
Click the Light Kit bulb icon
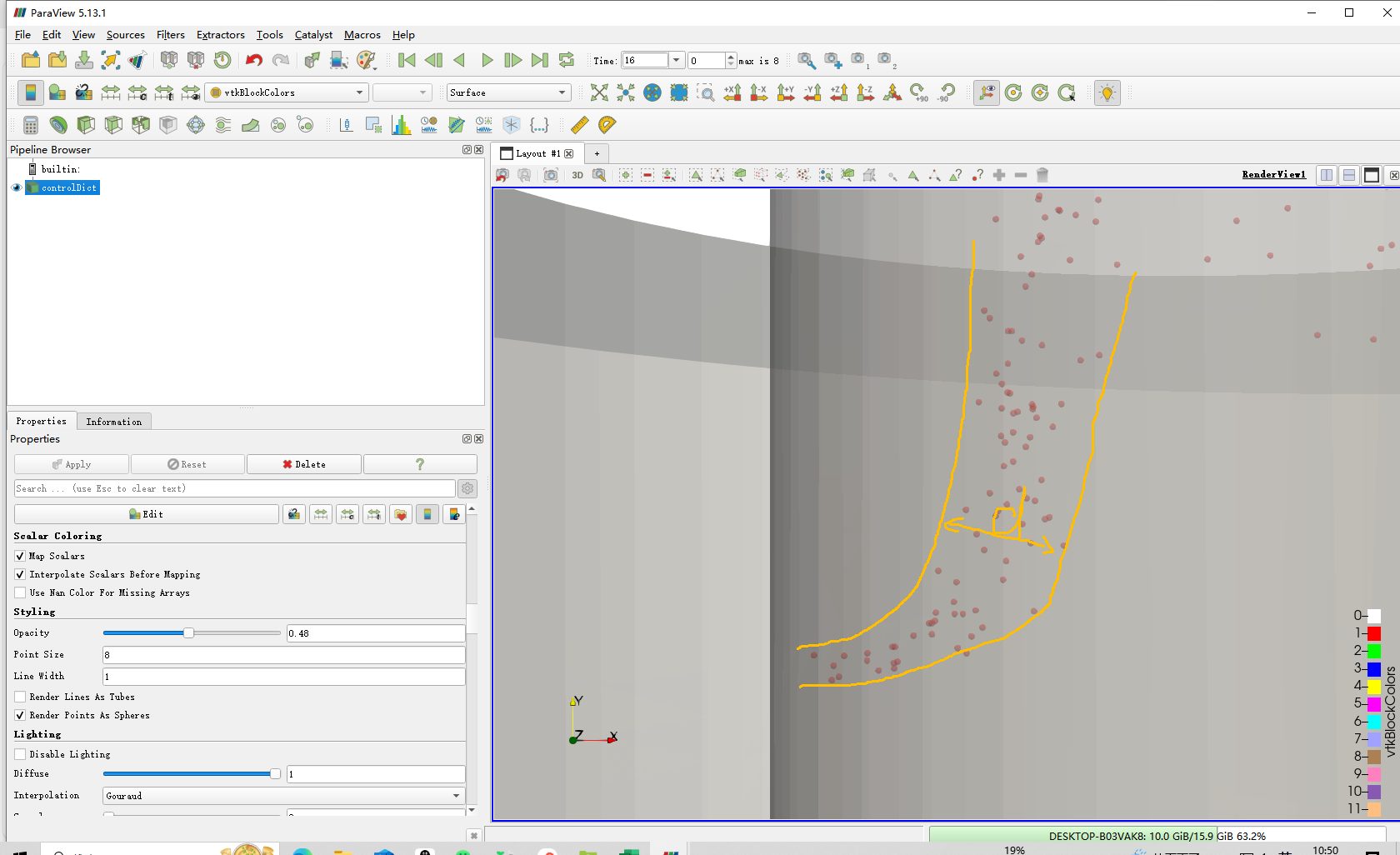pyautogui.click(x=1107, y=92)
